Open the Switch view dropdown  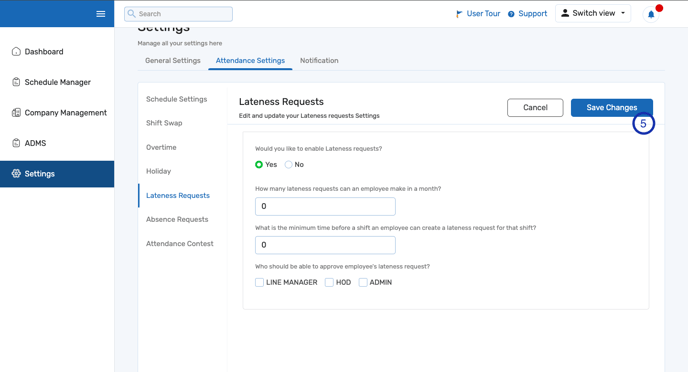point(593,13)
